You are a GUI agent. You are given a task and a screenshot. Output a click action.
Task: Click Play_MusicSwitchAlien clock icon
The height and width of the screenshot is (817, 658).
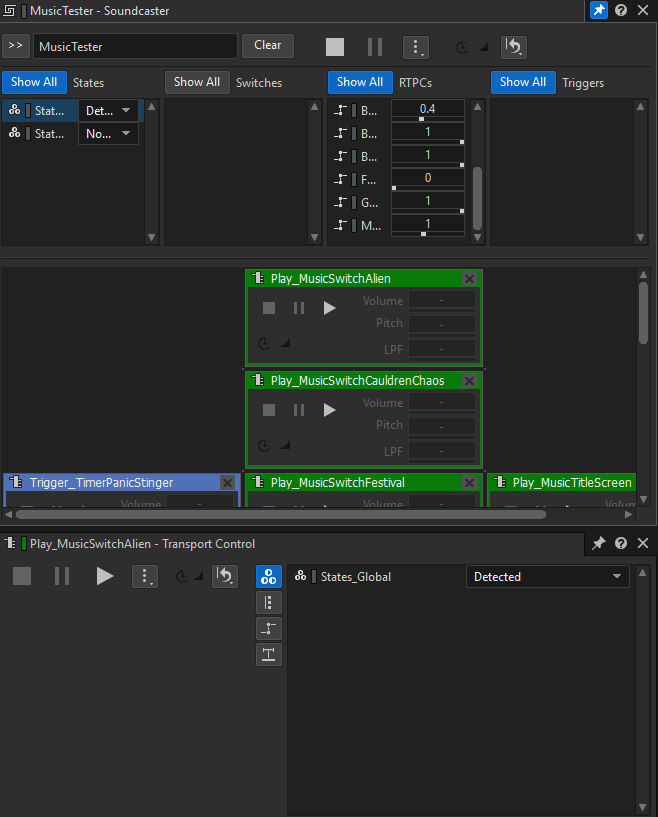pos(265,343)
